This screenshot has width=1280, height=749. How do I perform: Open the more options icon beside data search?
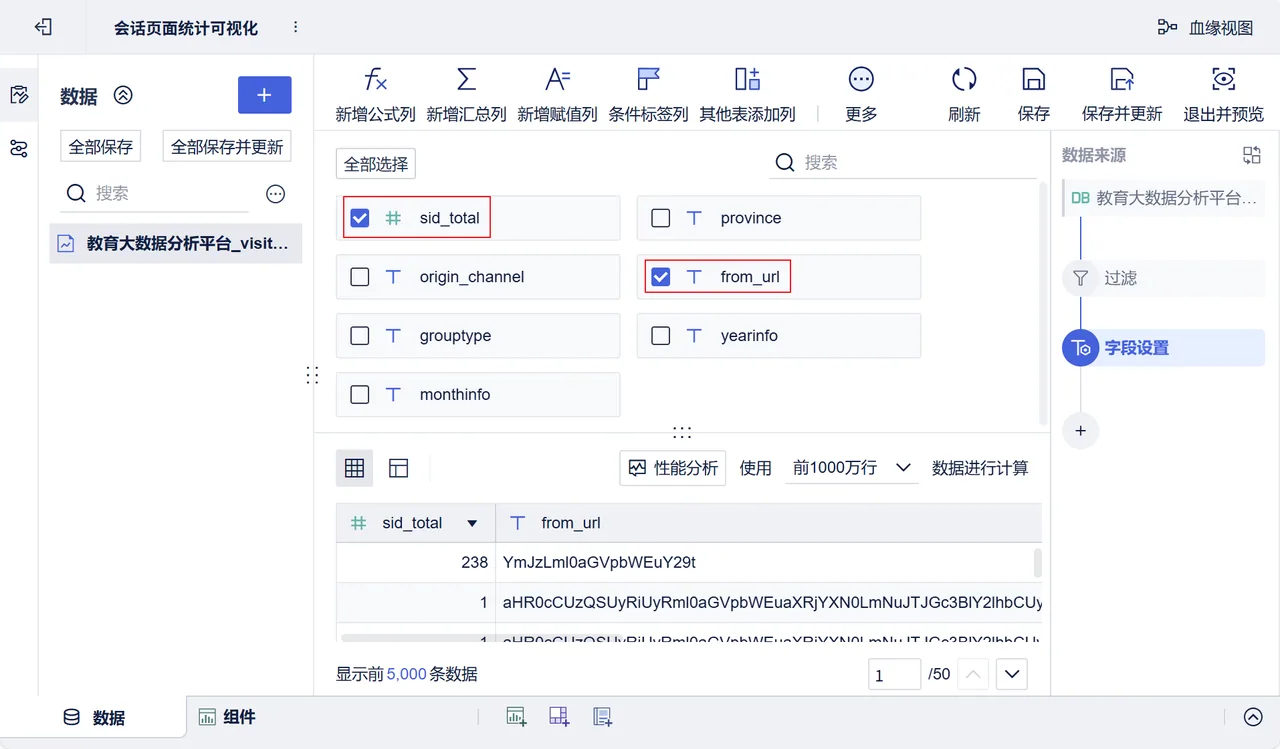(276, 194)
